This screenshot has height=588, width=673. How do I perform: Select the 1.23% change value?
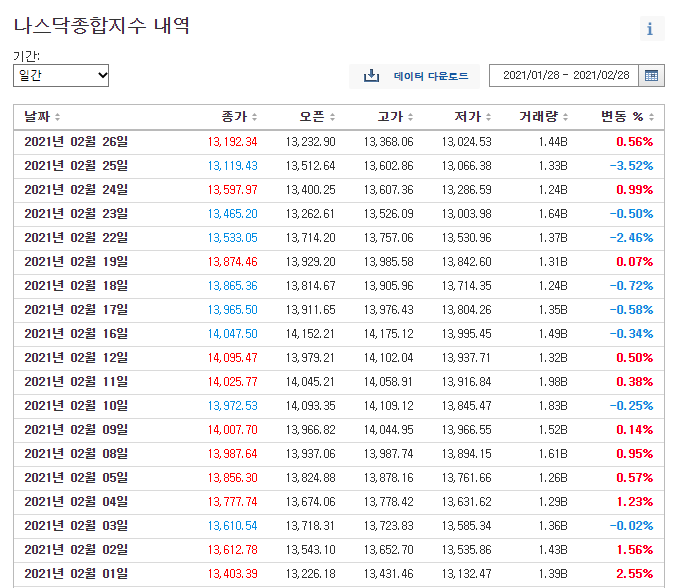(x=634, y=502)
